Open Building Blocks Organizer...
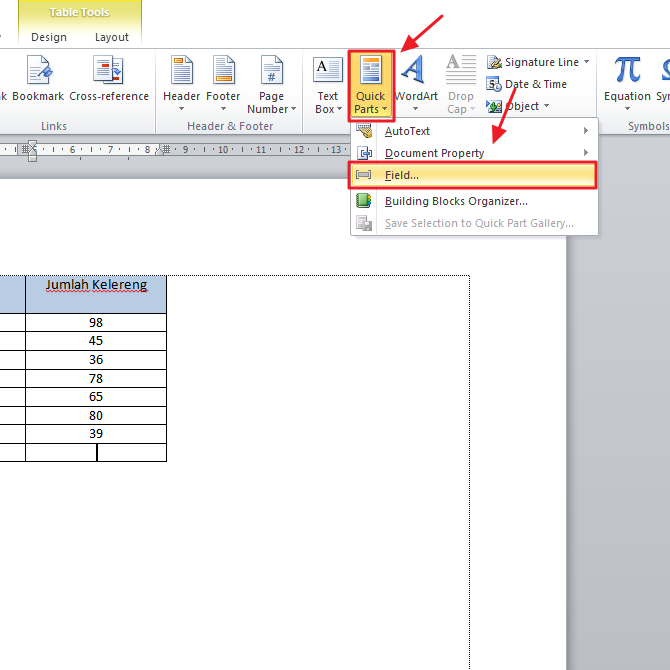The image size is (670, 670). click(456, 201)
